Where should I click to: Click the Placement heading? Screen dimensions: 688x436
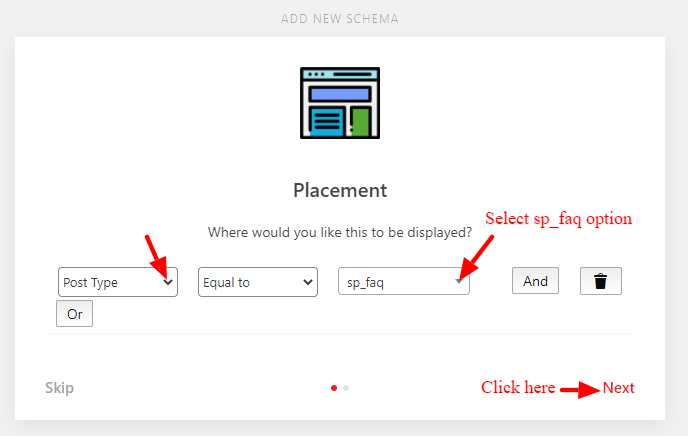(340, 190)
